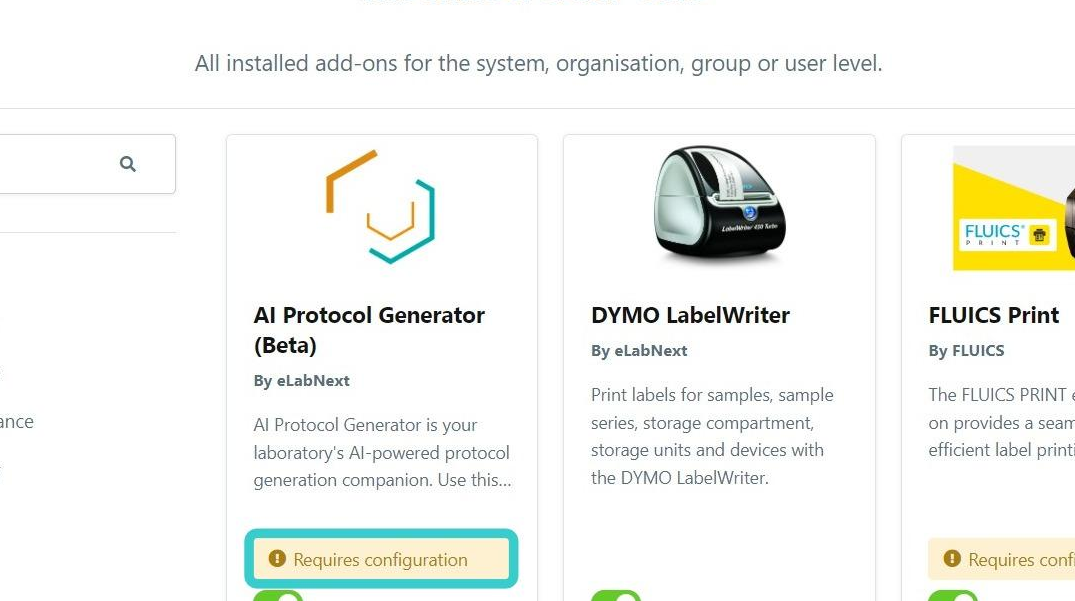Toggle the FLUICS Print add-on switch

point(953,596)
